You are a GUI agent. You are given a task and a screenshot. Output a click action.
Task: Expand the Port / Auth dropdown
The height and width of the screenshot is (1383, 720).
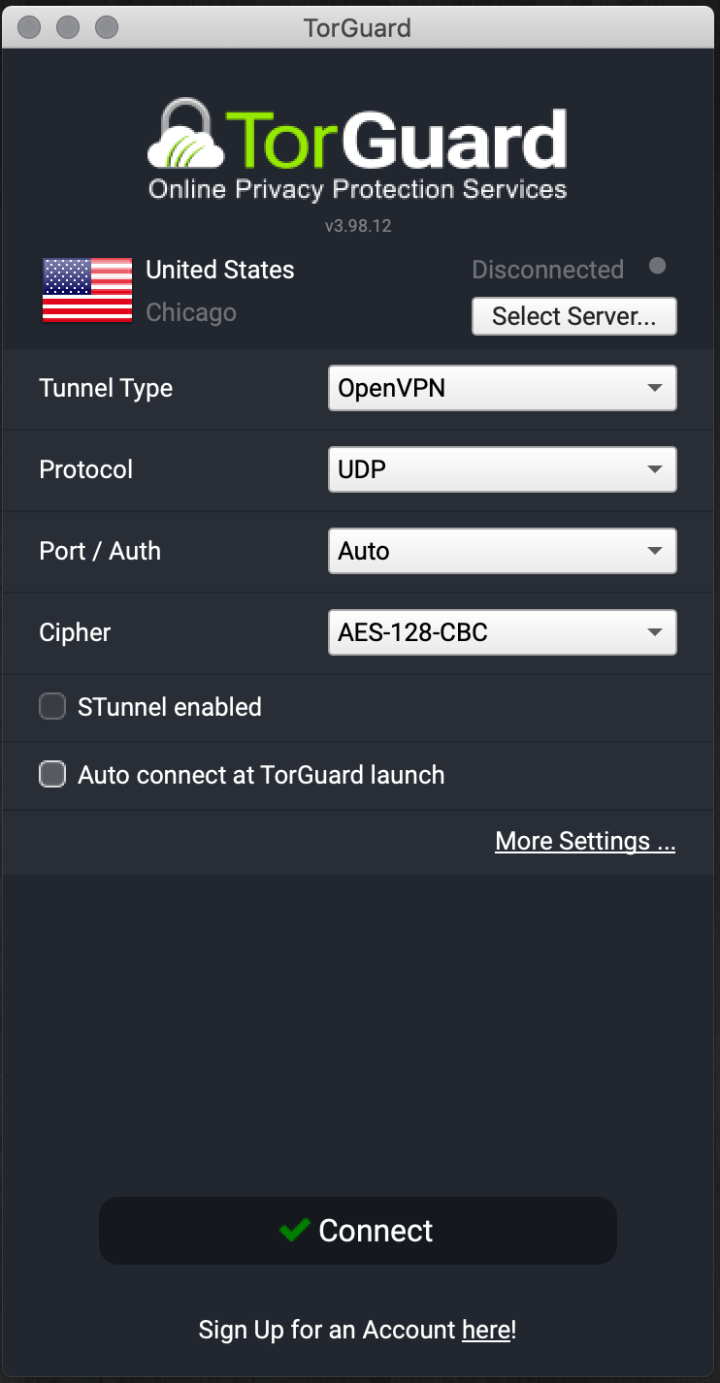[x=502, y=550]
